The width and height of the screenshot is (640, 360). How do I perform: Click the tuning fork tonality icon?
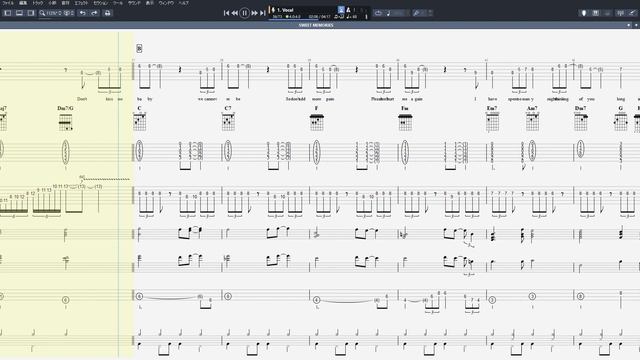(416, 13)
